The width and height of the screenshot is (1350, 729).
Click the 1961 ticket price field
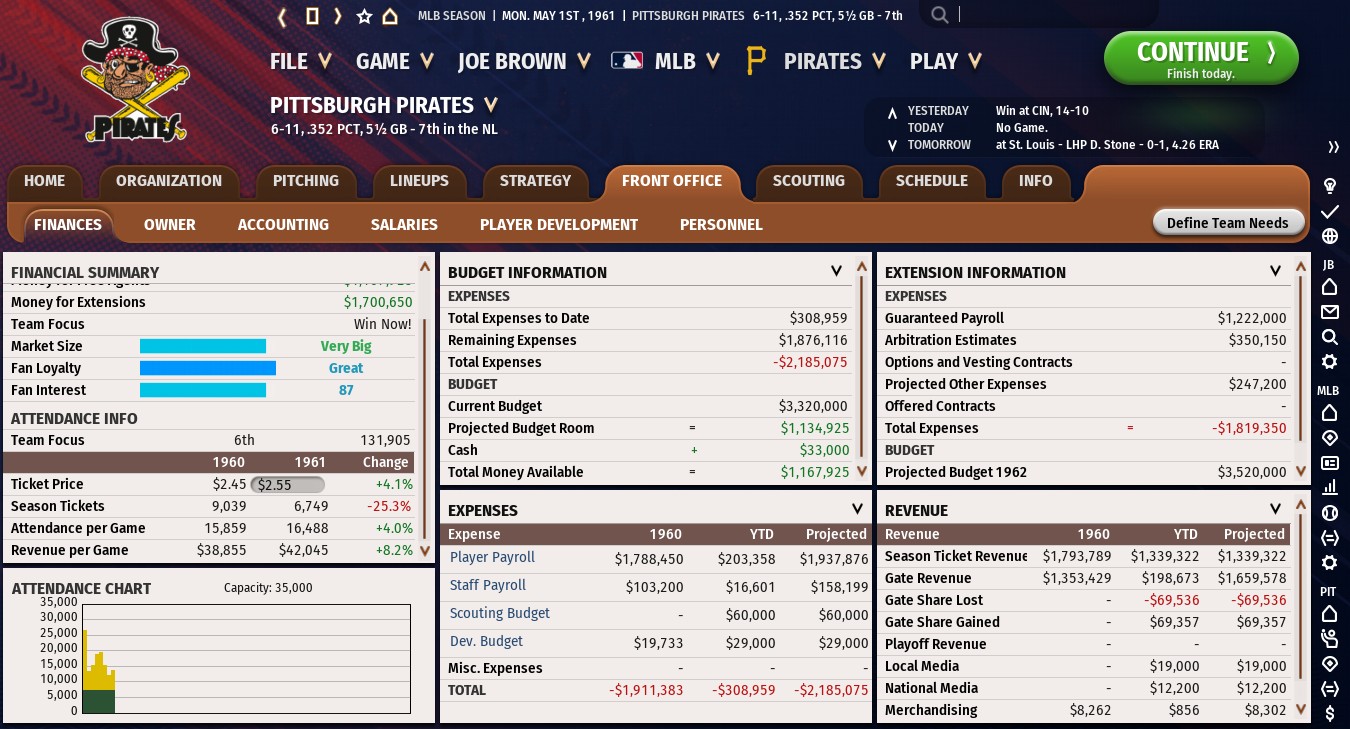pos(287,485)
